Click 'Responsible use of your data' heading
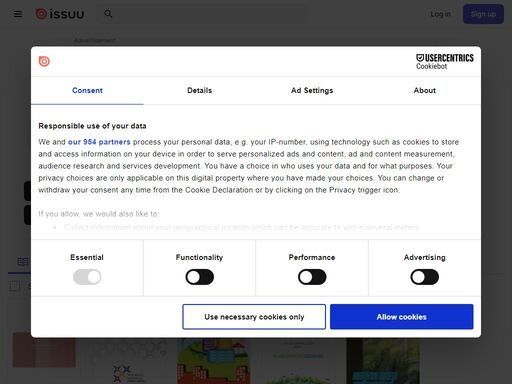 click(92, 126)
